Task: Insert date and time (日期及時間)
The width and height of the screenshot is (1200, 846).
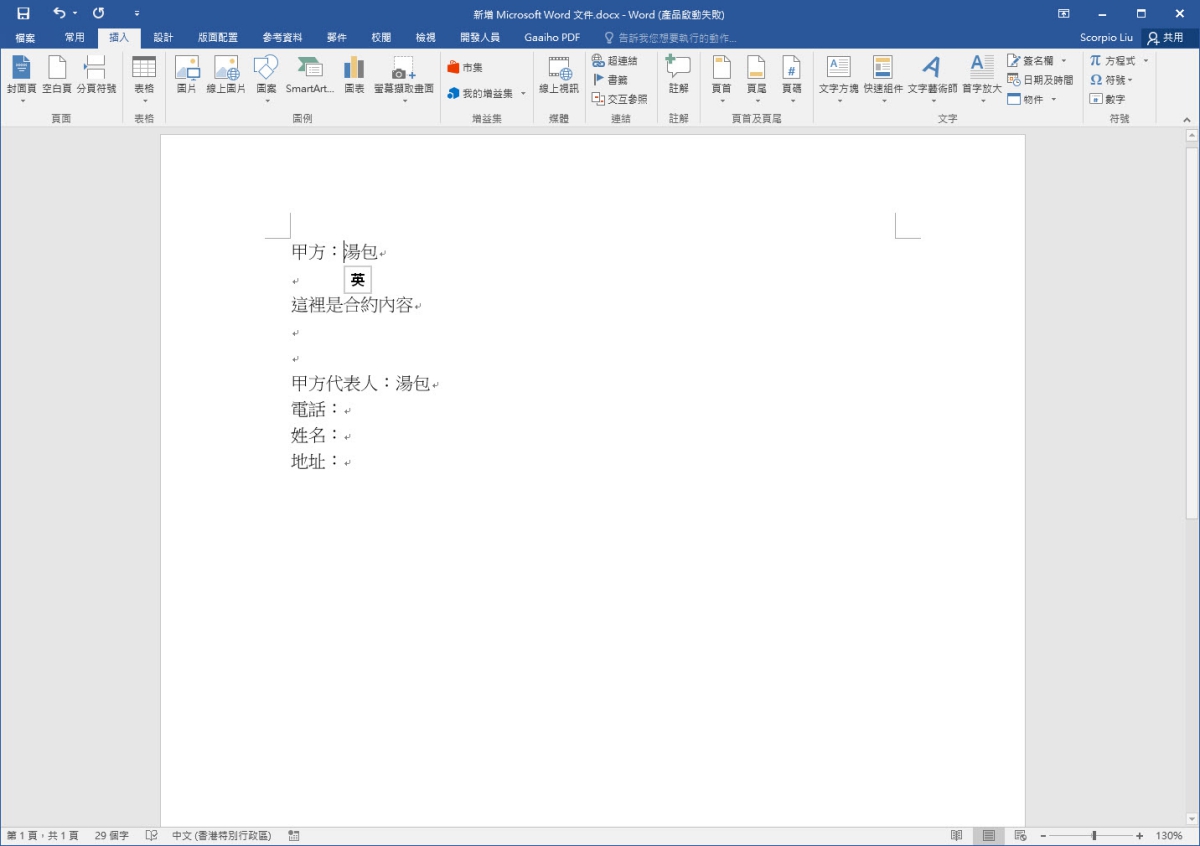Action: click(1040, 80)
